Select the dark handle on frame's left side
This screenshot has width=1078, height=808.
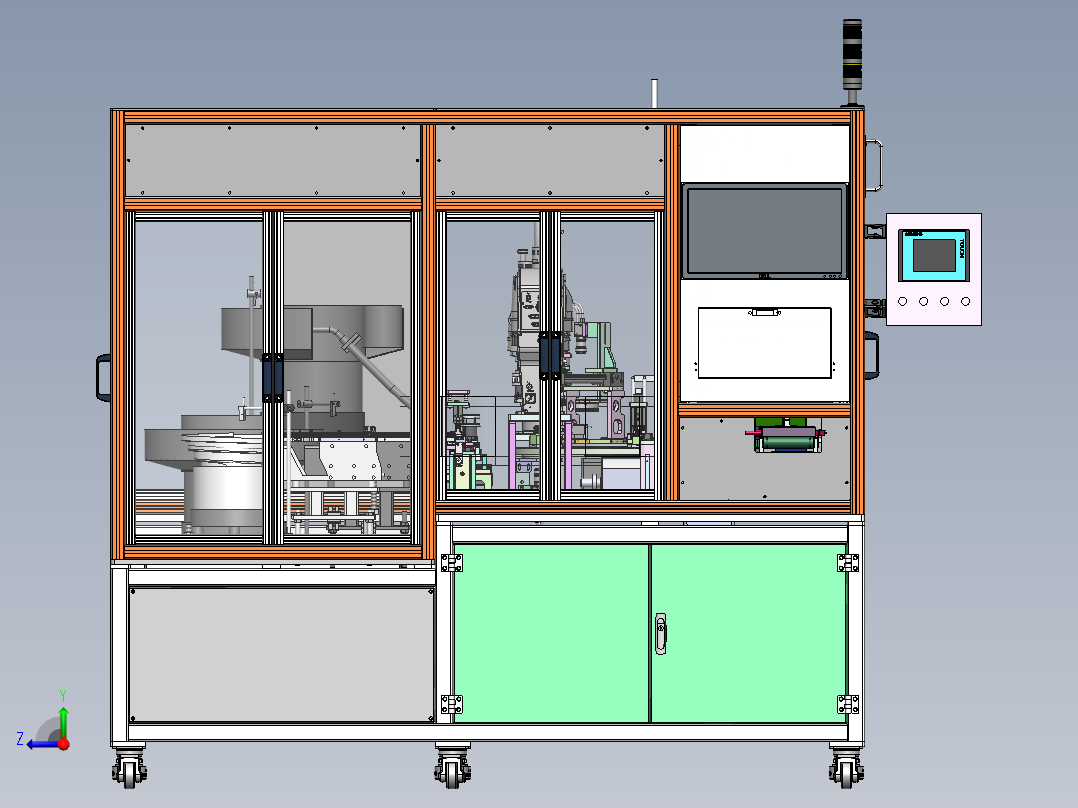(x=103, y=378)
